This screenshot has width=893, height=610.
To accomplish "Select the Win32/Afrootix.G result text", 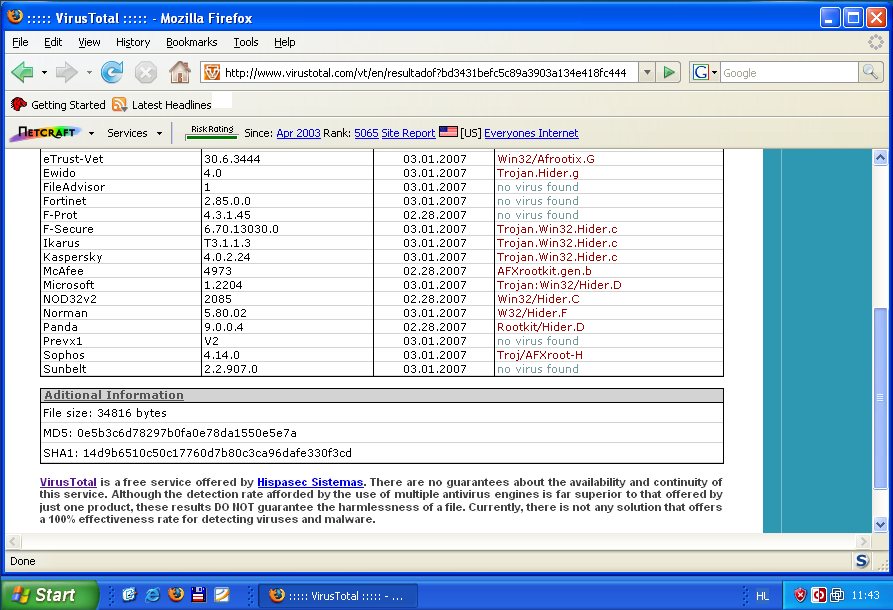I will [545, 159].
